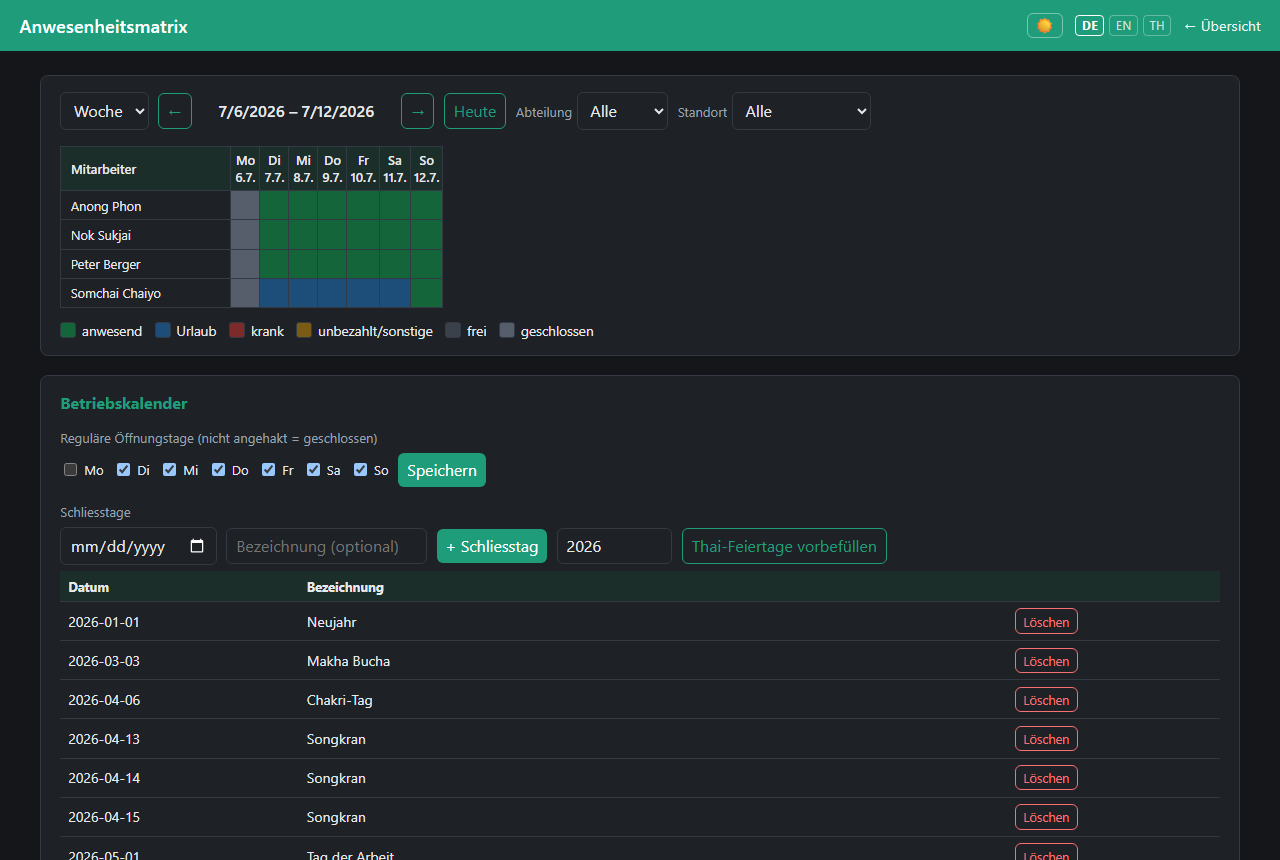Screen dimensions: 1280x860
Task: Click the Fr 10.7. column header
Action: coord(363,169)
